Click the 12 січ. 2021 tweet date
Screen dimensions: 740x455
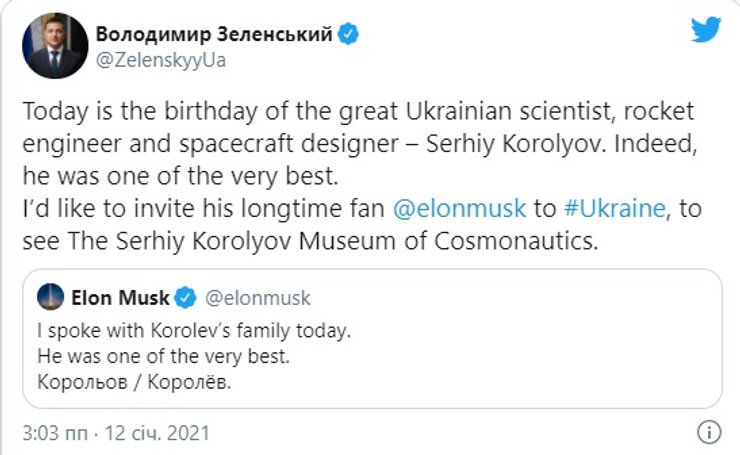[152, 434]
